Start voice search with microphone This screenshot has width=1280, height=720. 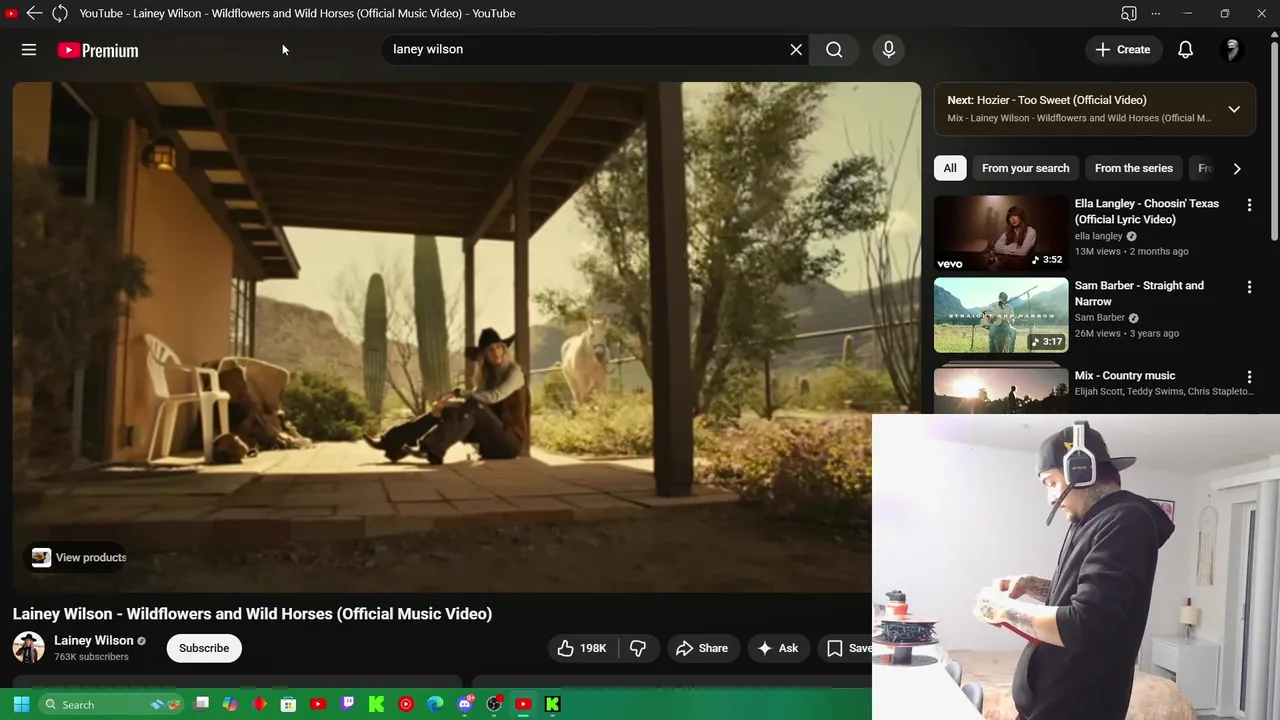888,50
